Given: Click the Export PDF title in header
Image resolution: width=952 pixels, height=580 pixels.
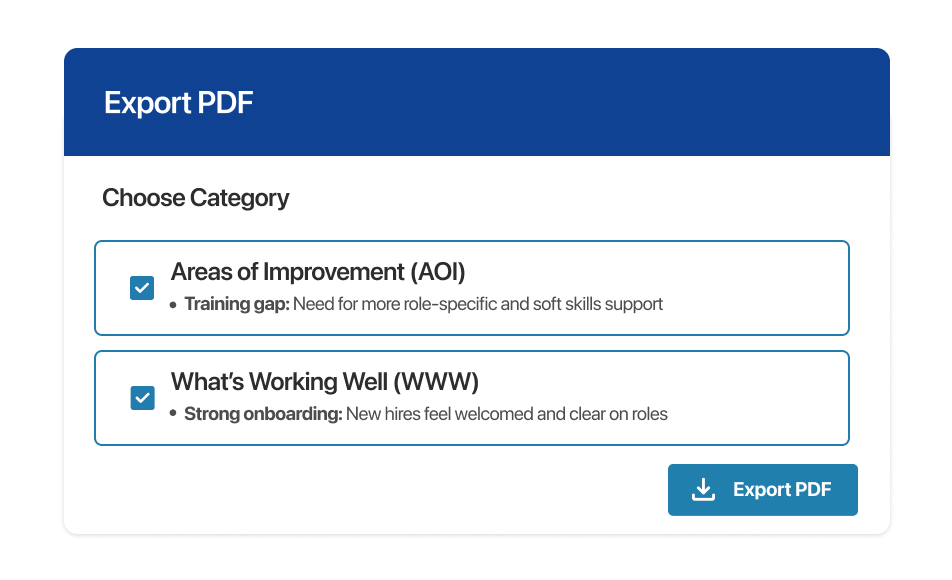Looking at the screenshot, I should click(x=178, y=102).
